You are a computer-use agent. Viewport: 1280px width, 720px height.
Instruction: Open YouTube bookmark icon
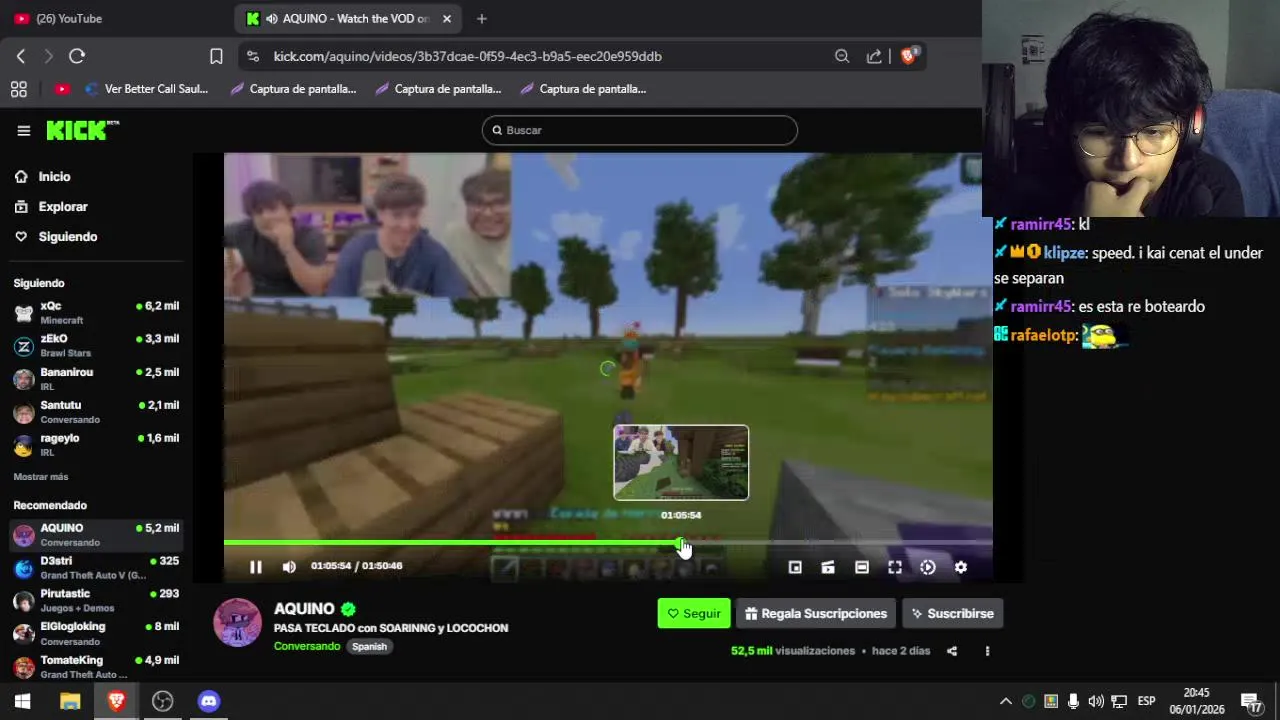tap(62, 89)
